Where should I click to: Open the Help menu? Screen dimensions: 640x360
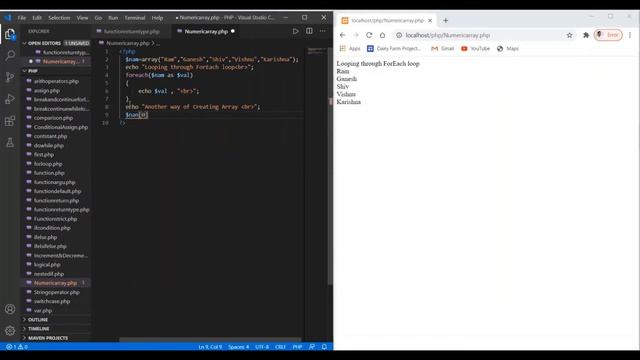(157, 18)
